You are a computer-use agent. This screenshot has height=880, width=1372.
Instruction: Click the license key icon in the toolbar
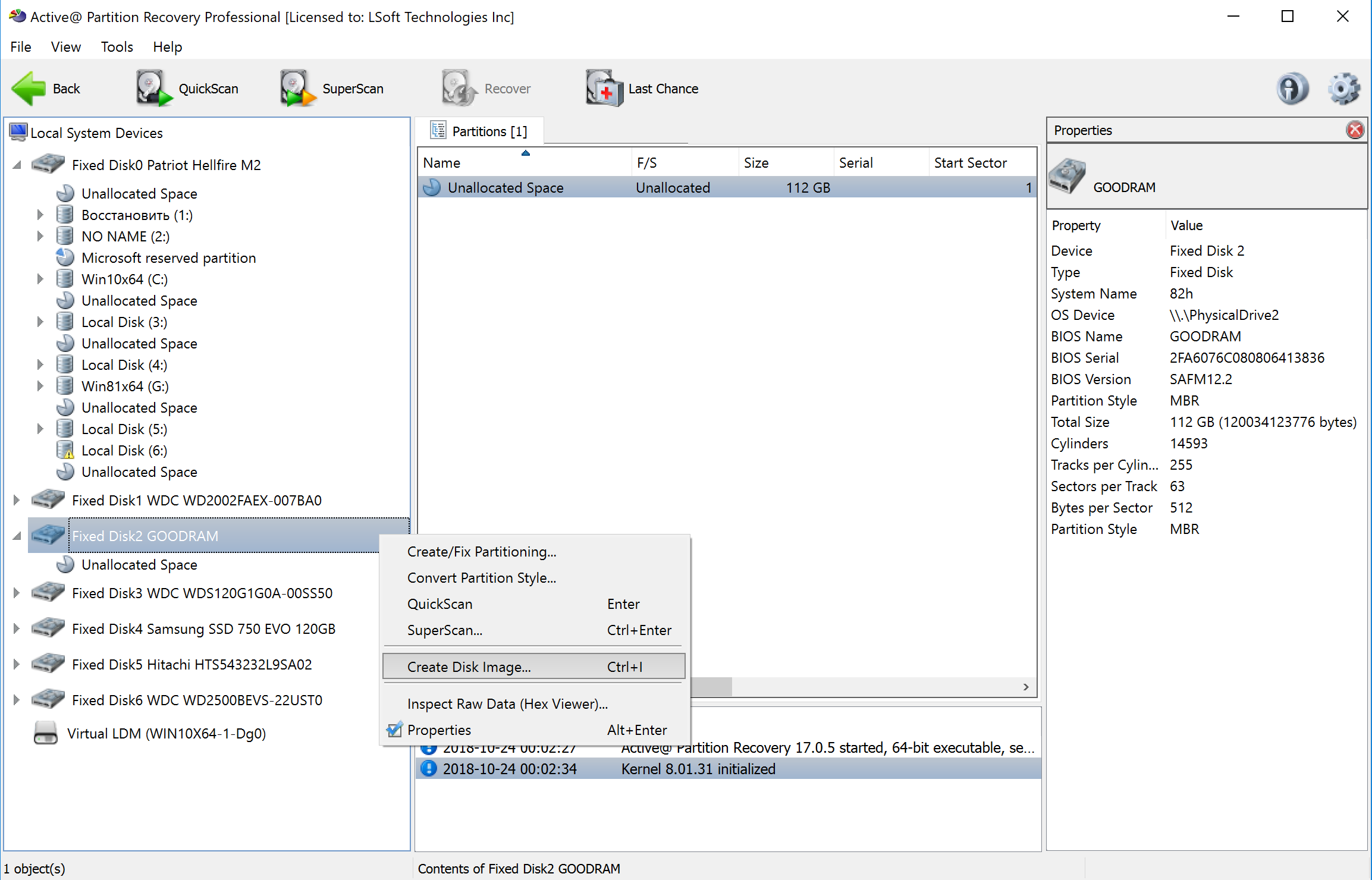click(1292, 88)
